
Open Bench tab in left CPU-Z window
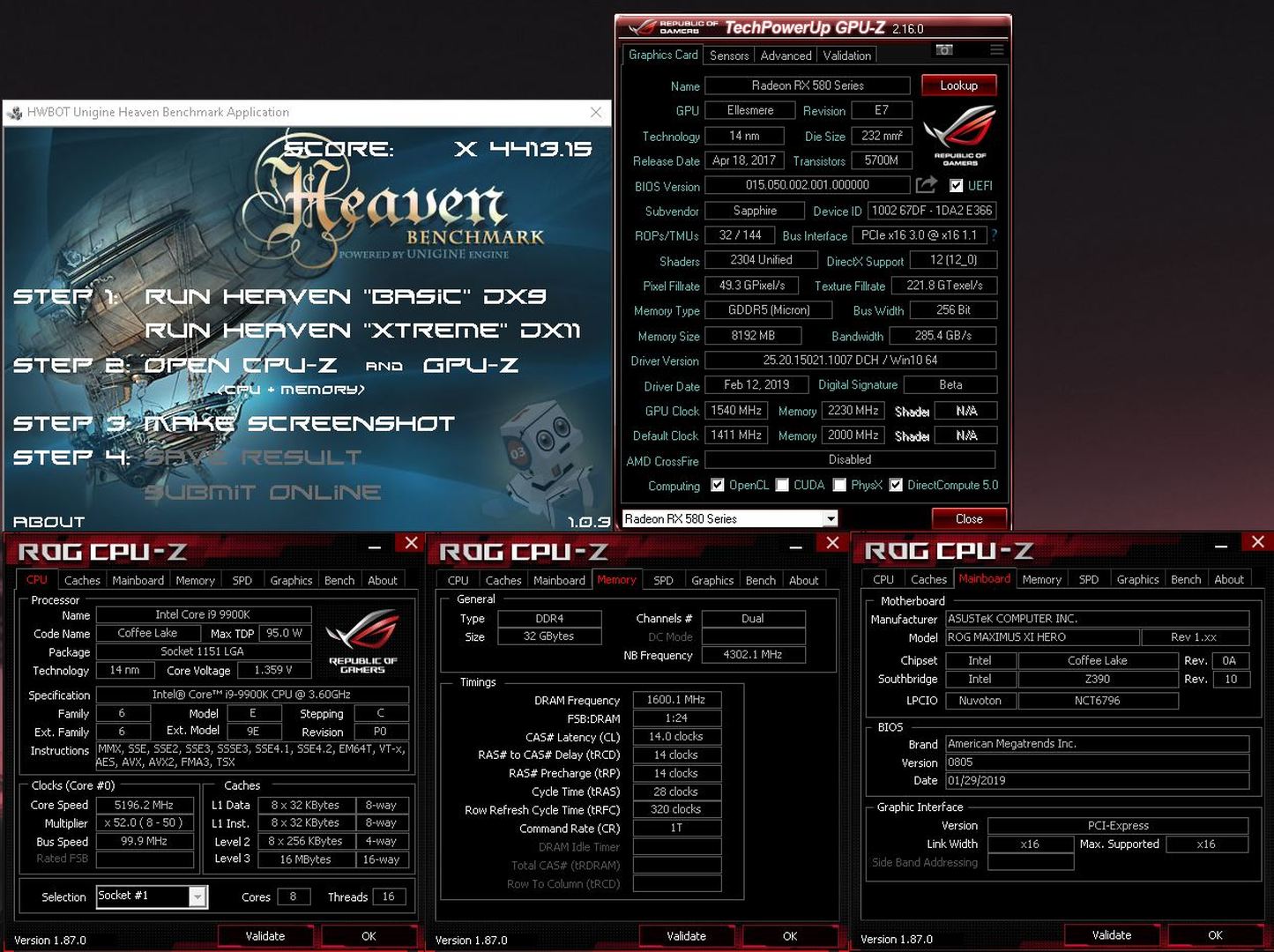339,580
